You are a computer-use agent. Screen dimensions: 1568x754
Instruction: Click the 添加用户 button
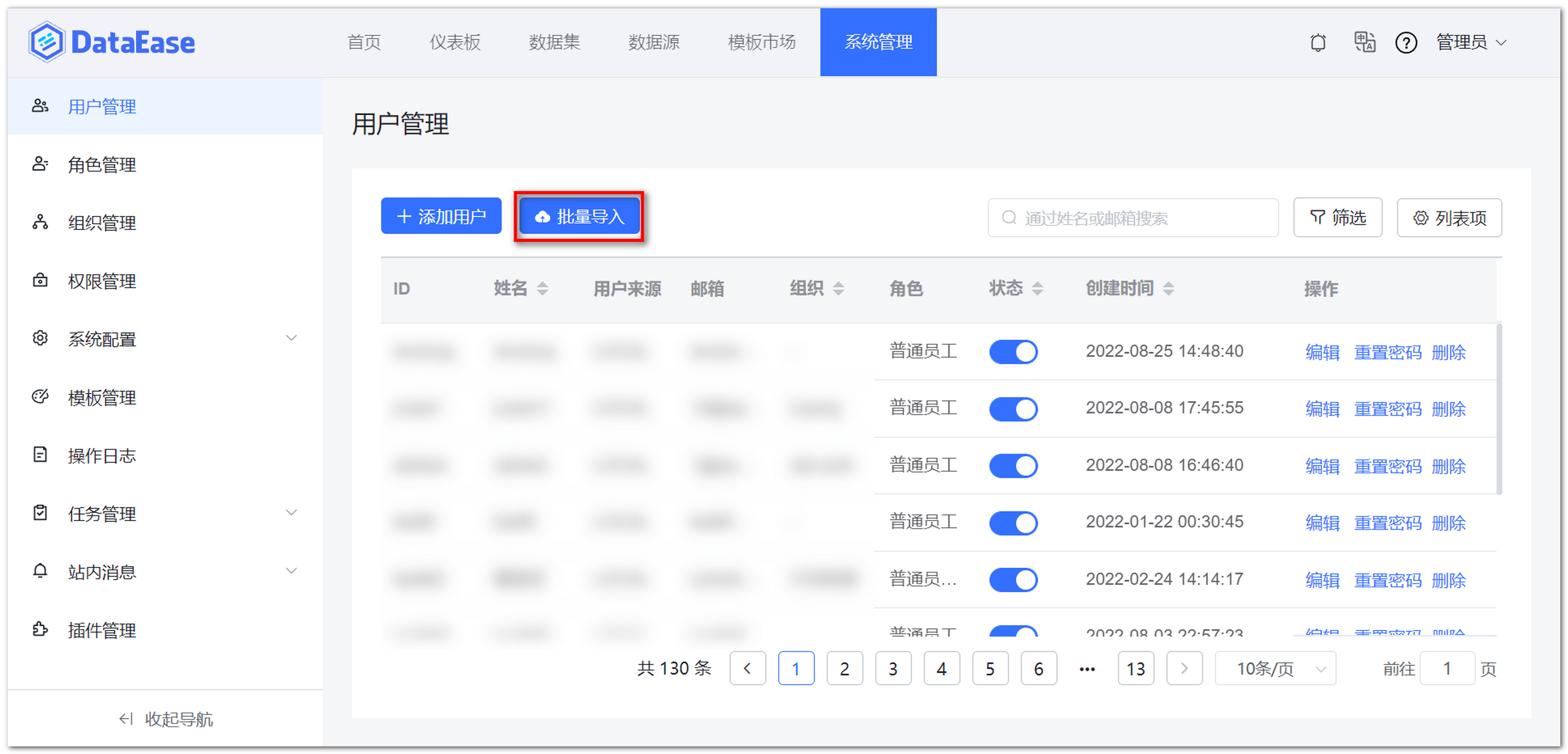[x=441, y=216]
